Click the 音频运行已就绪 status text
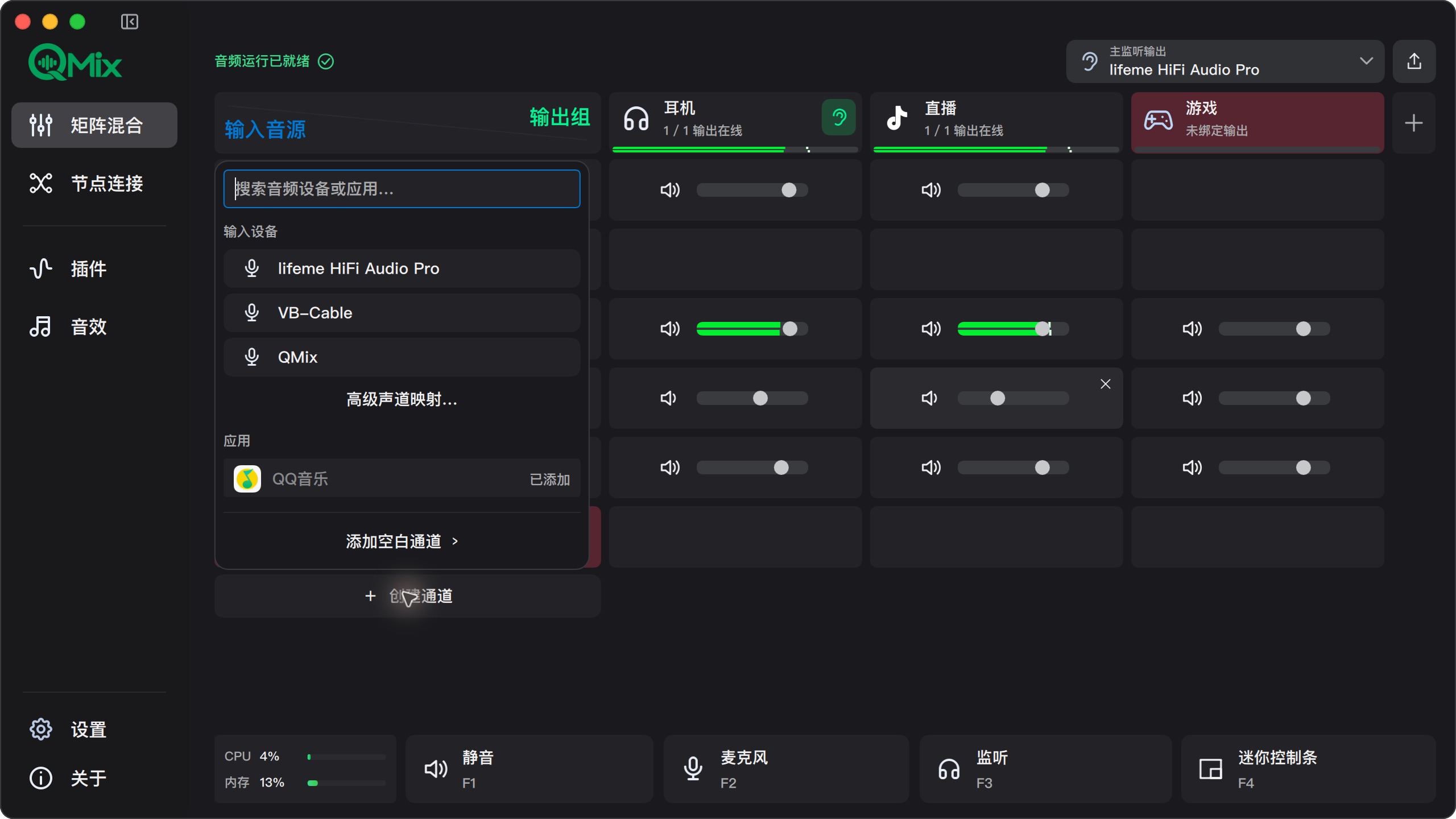 pyautogui.click(x=262, y=61)
